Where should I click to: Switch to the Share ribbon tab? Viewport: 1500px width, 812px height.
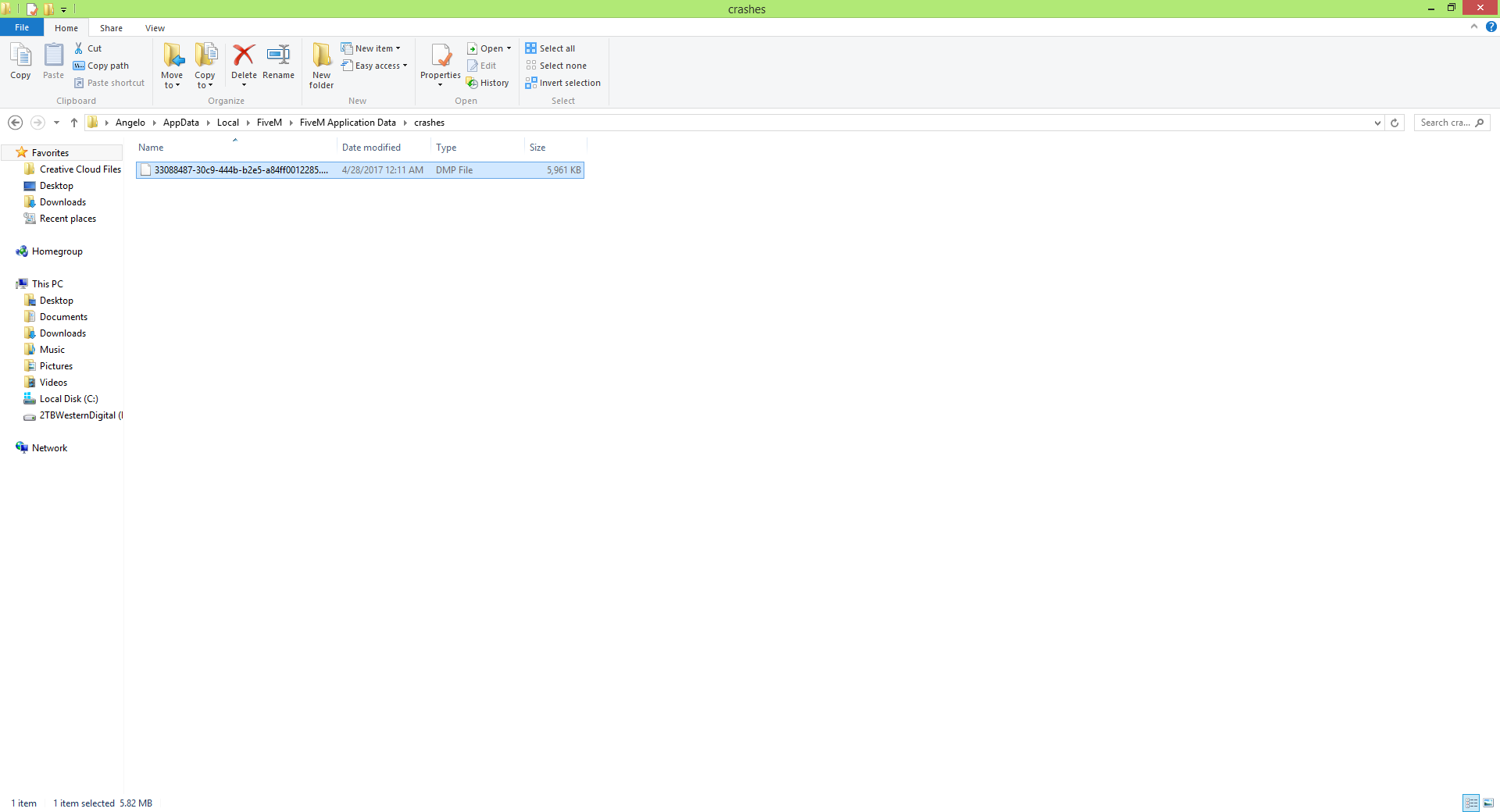(x=111, y=28)
